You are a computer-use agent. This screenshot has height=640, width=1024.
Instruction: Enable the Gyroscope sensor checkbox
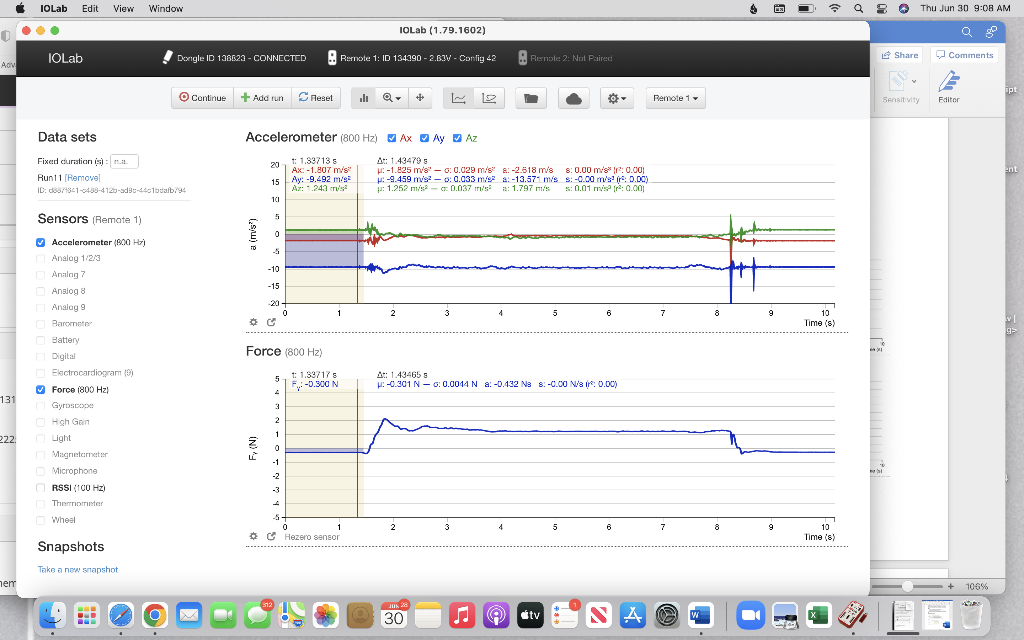40,406
